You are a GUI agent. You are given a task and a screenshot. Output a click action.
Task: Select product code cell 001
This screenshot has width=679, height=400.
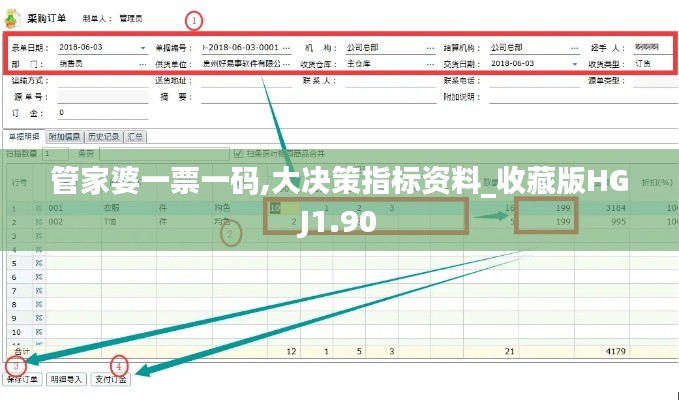point(74,208)
